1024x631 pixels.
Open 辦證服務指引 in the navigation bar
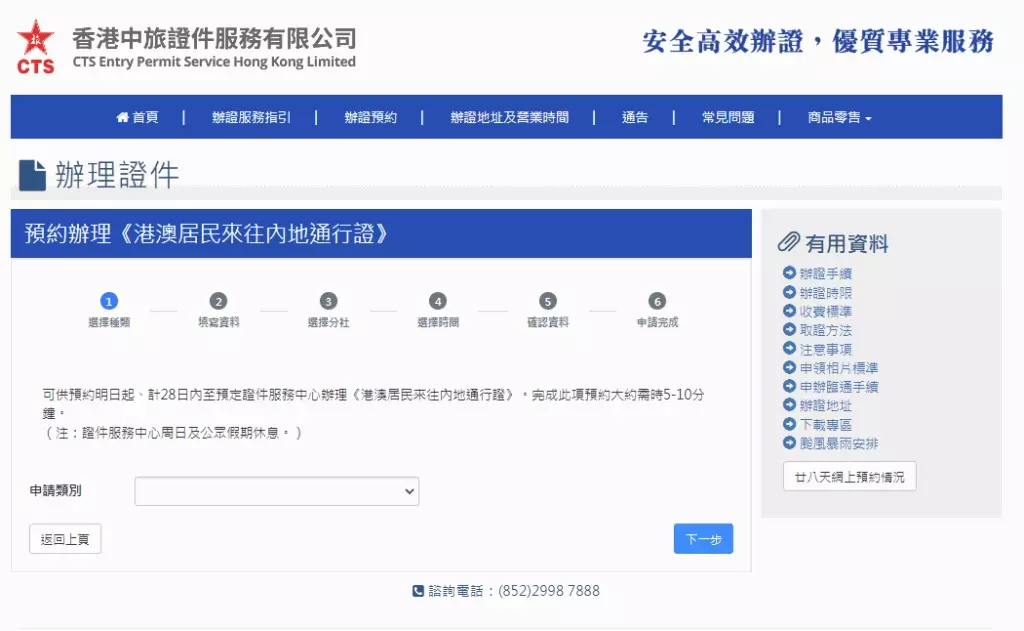(x=251, y=118)
